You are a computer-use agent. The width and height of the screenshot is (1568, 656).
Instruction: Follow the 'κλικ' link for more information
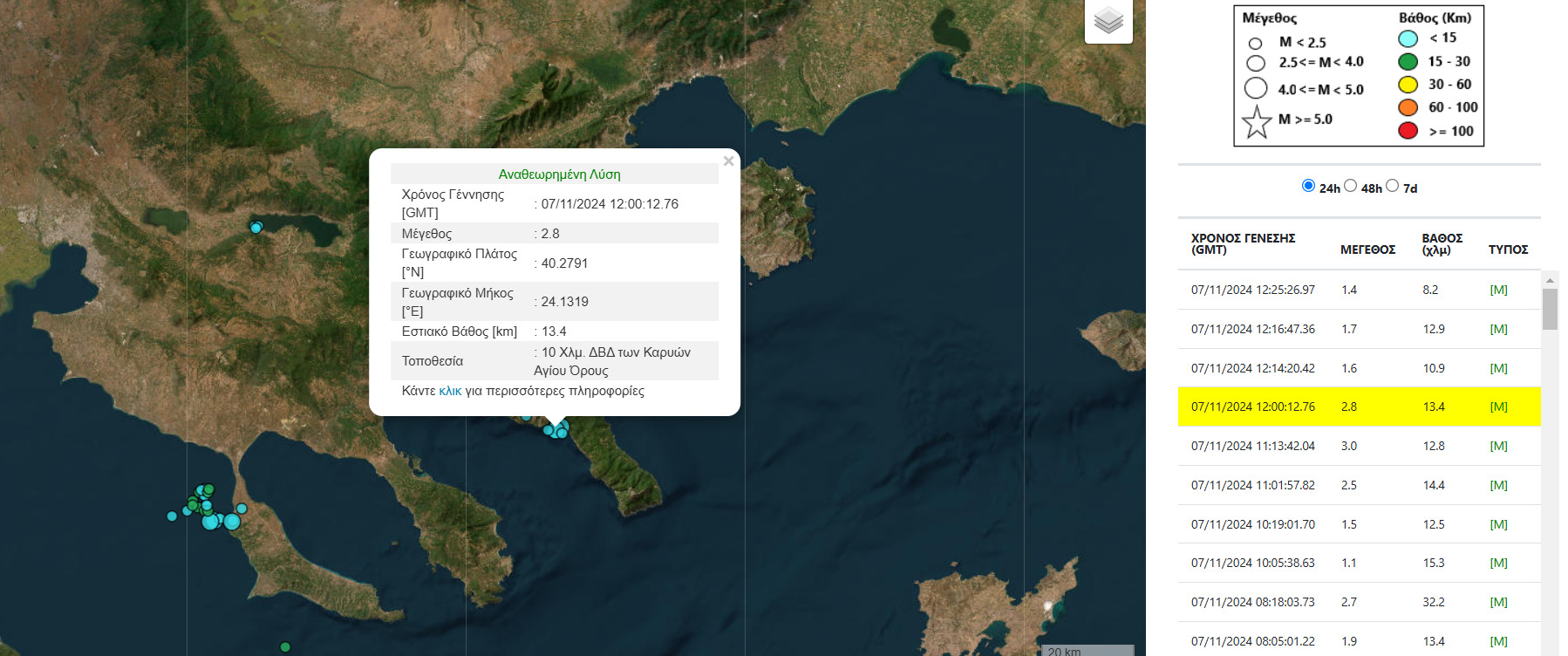point(450,391)
